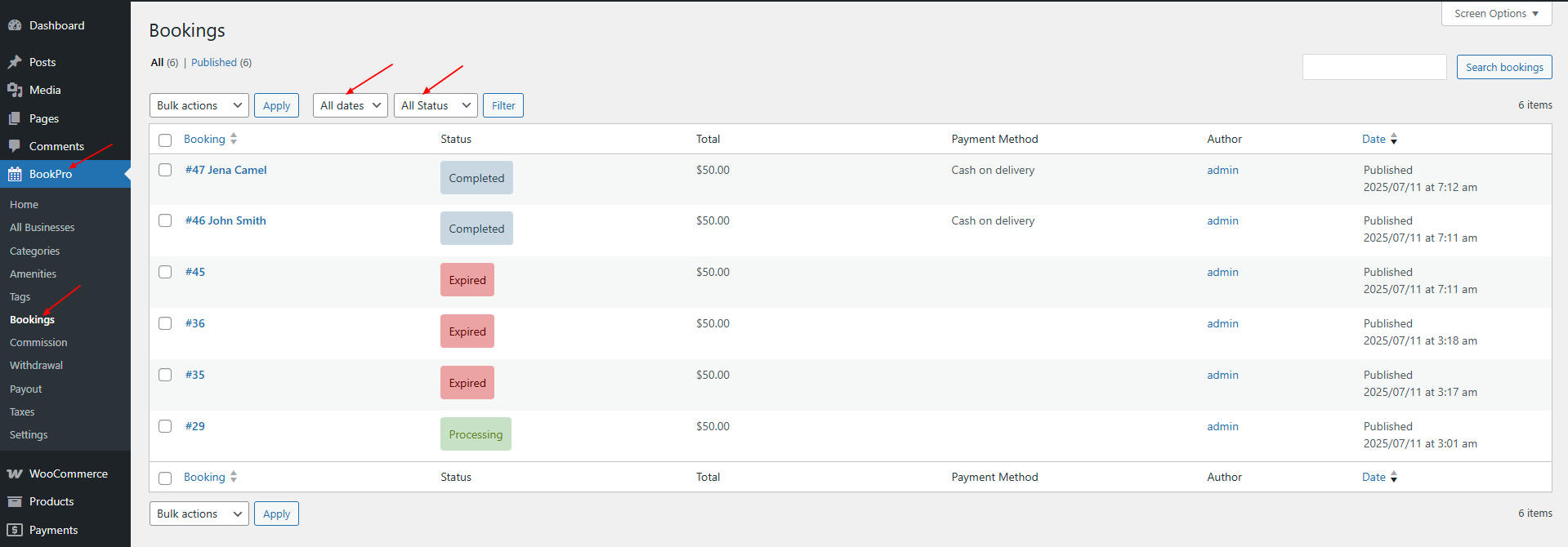Click the WooCommerce logo icon
Viewport: 1568px width, 547px height.
click(15, 474)
